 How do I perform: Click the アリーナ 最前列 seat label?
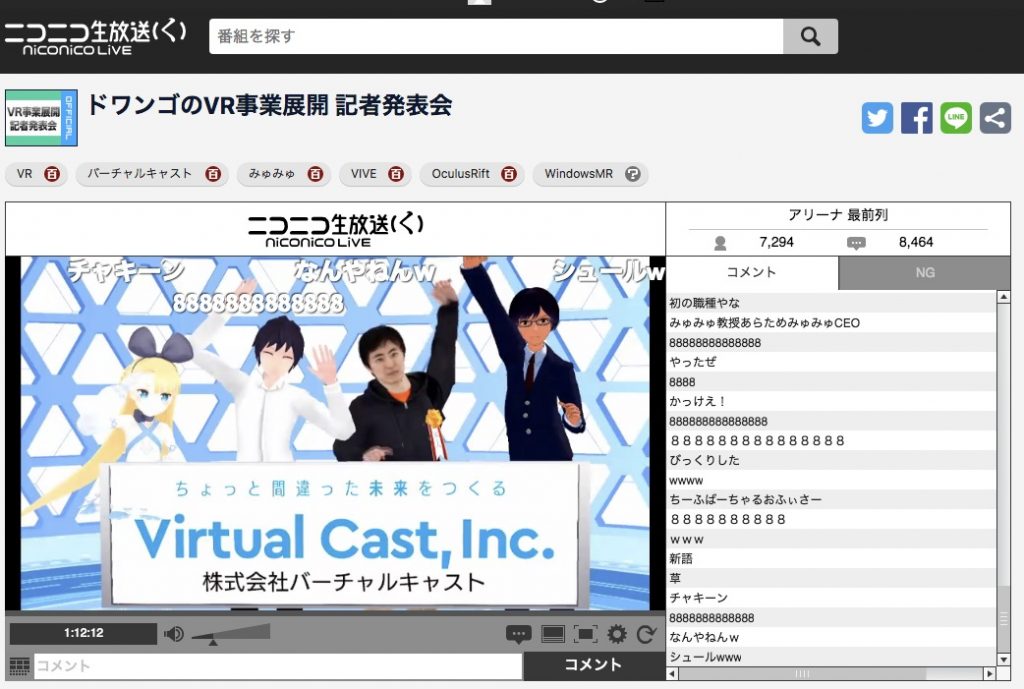tap(838, 215)
